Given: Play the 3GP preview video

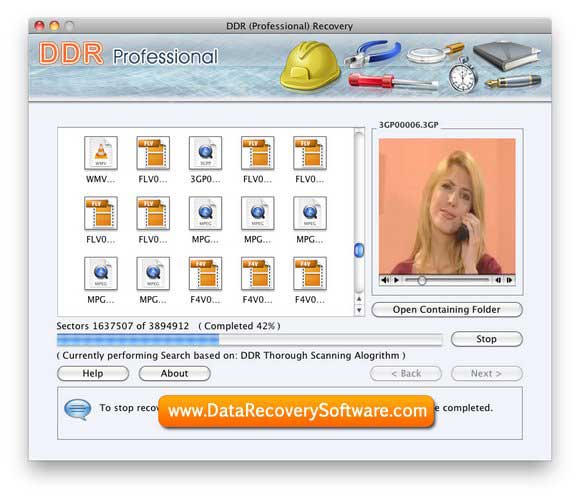Looking at the screenshot, I should (x=396, y=280).
